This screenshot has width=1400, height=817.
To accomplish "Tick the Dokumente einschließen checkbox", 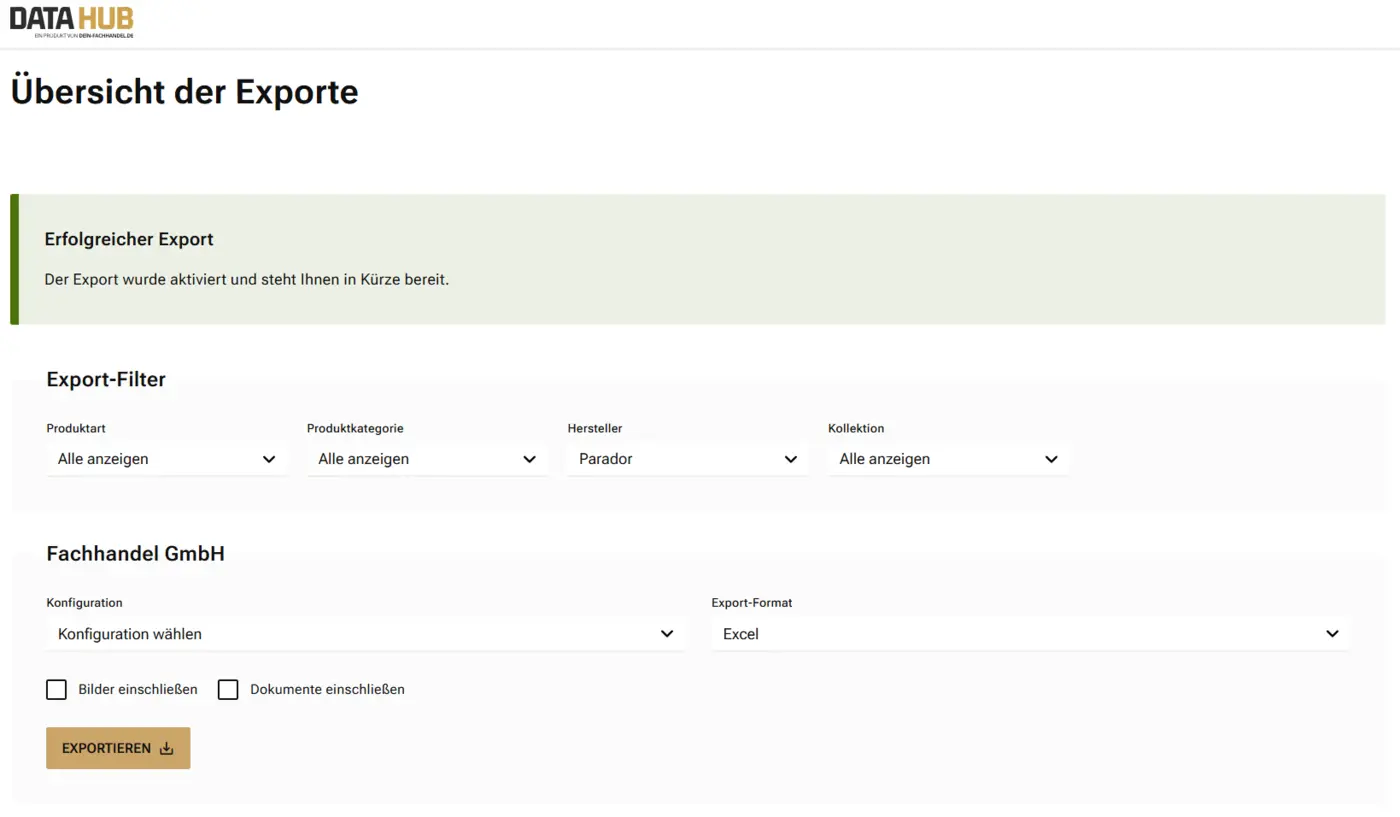I will (x=228, y=690).
